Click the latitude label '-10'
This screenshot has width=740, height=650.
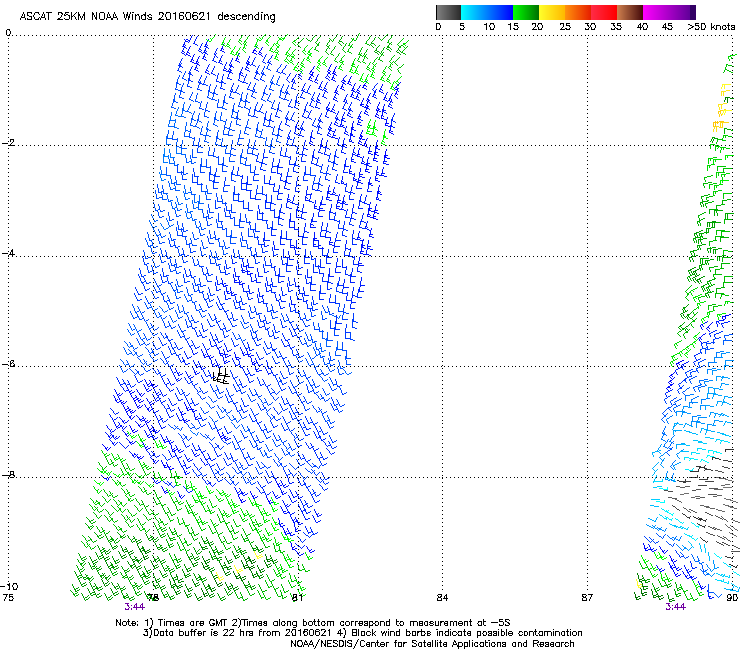(x=9, y=586)
